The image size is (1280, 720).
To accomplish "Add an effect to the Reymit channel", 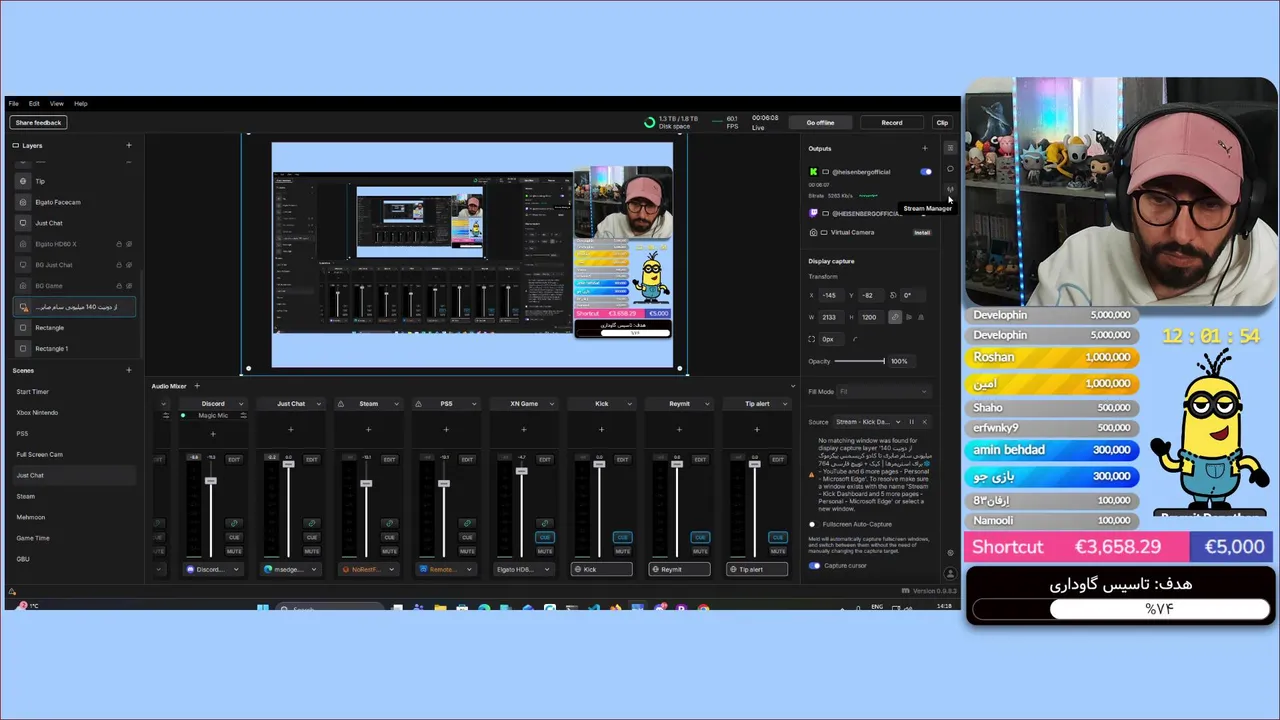I will 679,429.
